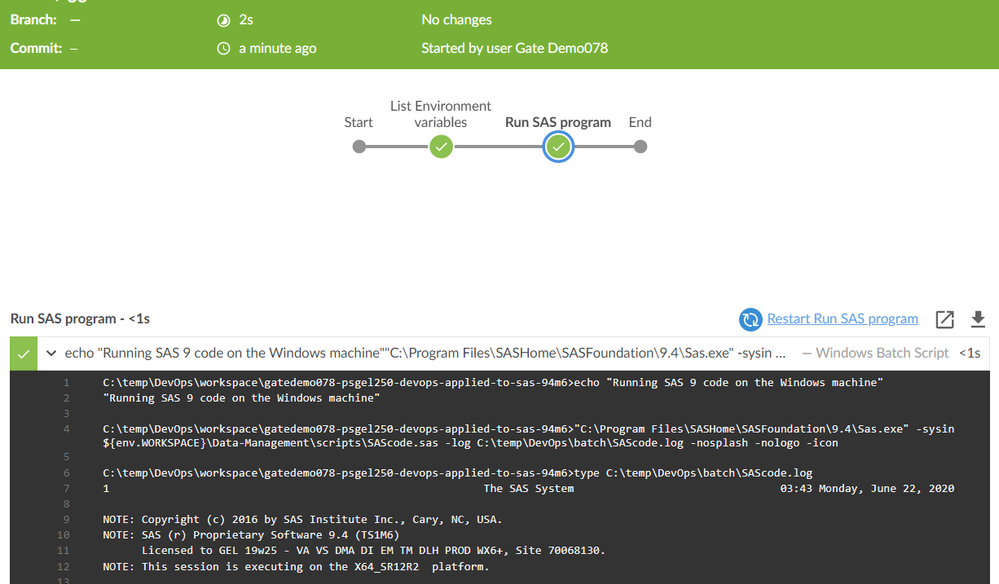Open the step log in a new window
This screenshot has width=999, height=584.
point(945,319)
